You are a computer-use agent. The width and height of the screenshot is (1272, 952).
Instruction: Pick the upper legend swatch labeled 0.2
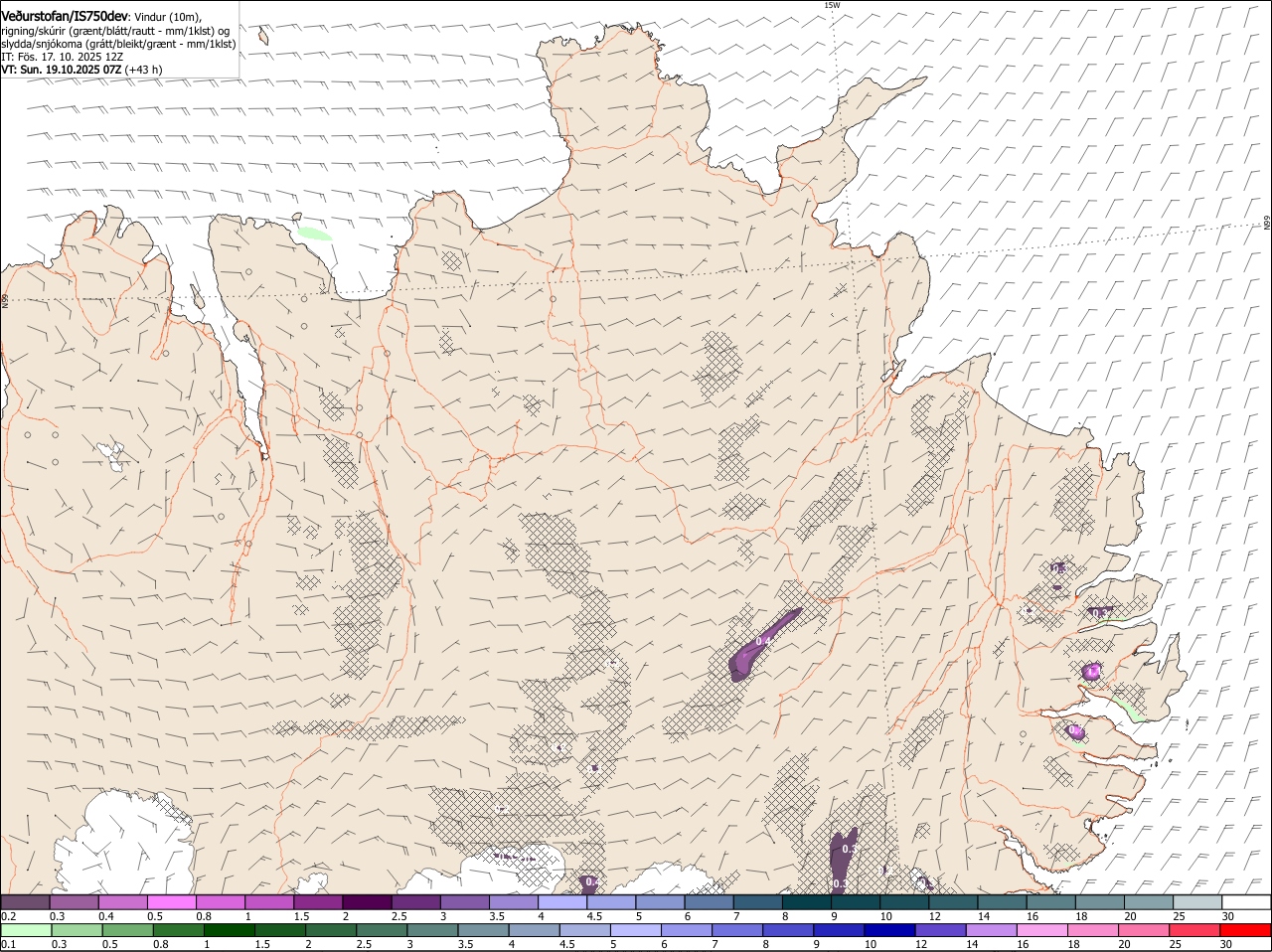pos(25,902)
